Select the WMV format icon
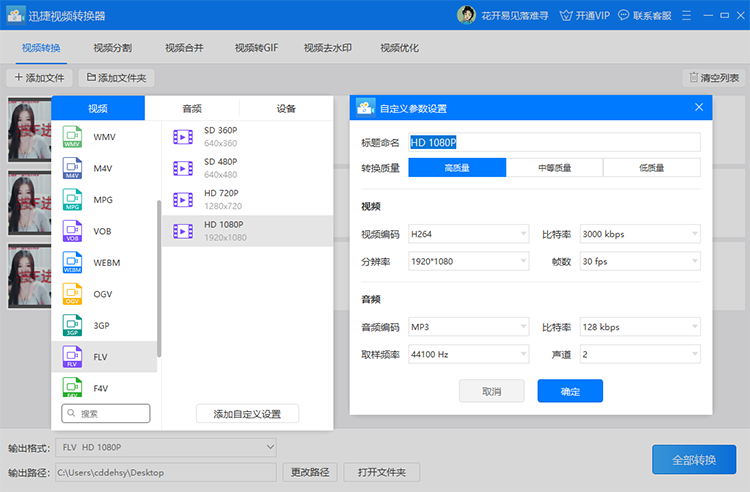750x492 pixels. pyautogui.click(x=72, y=137)
